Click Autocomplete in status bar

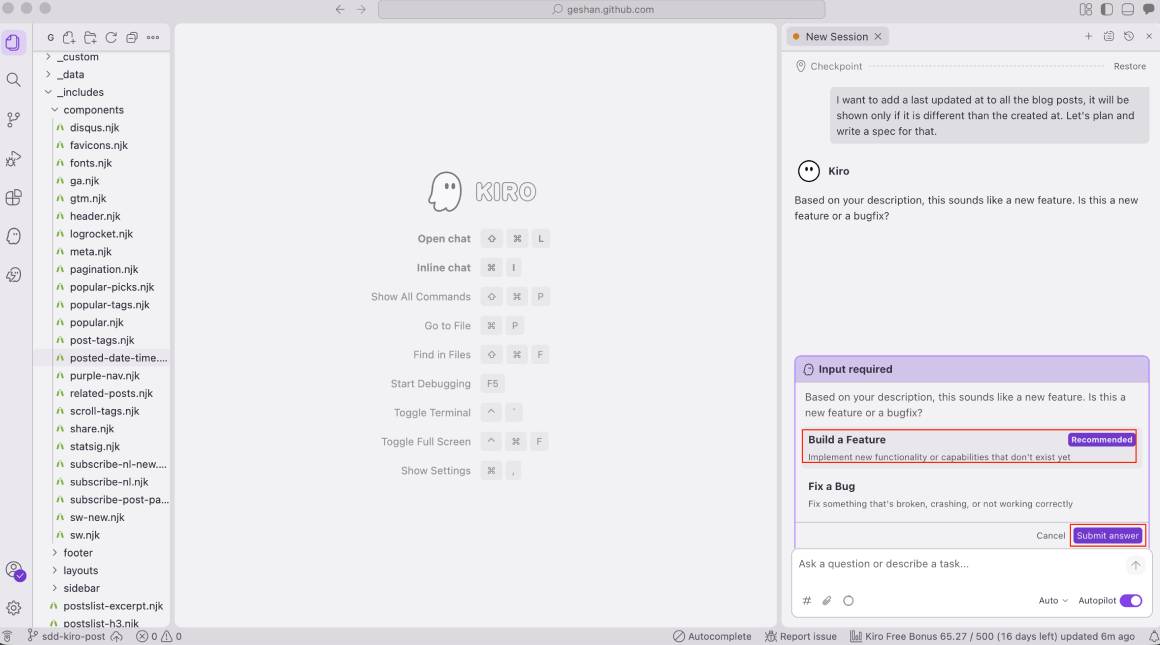point(712,636)
